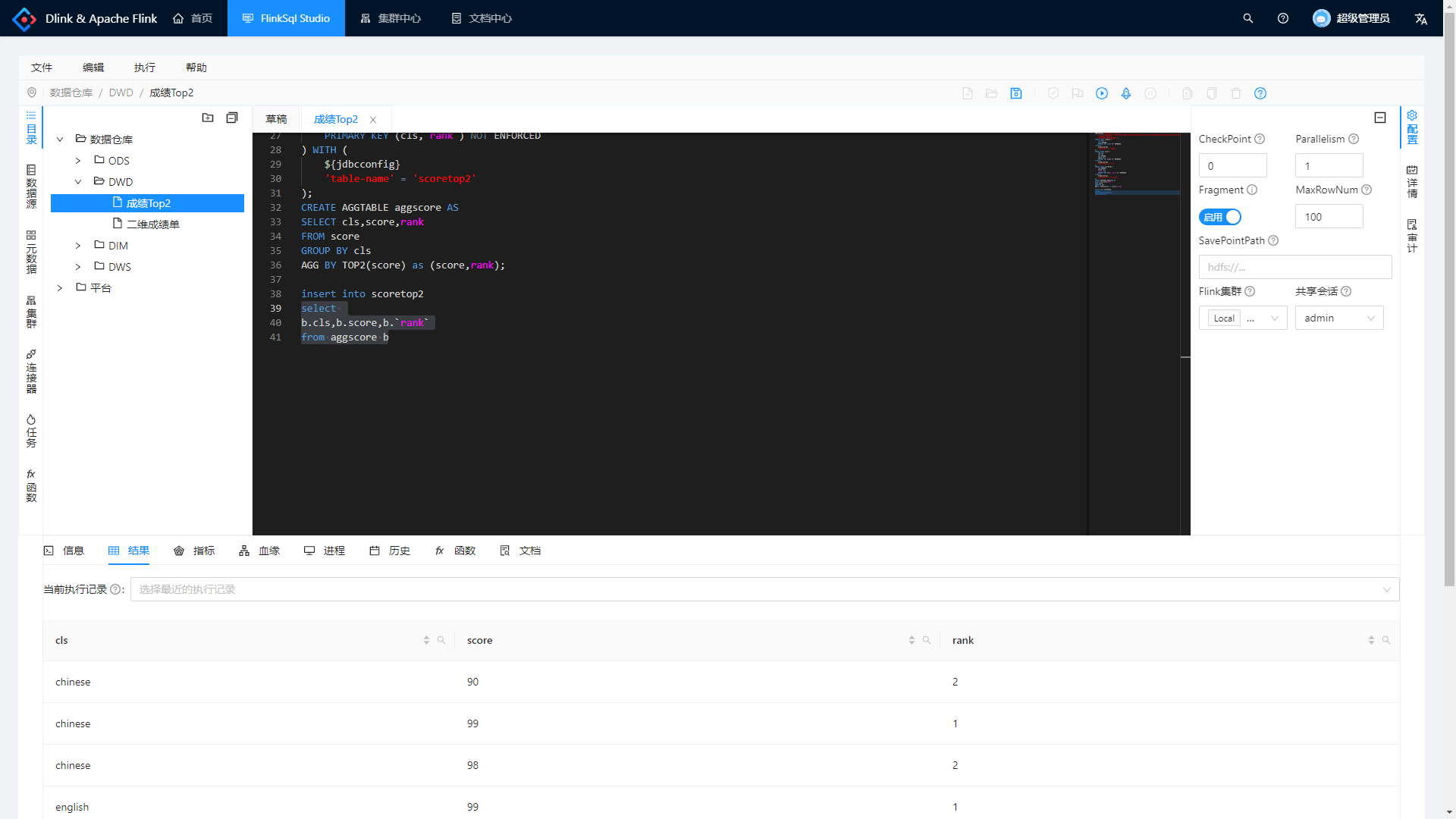Click the collapse-all tree icon

coord(232,118)
